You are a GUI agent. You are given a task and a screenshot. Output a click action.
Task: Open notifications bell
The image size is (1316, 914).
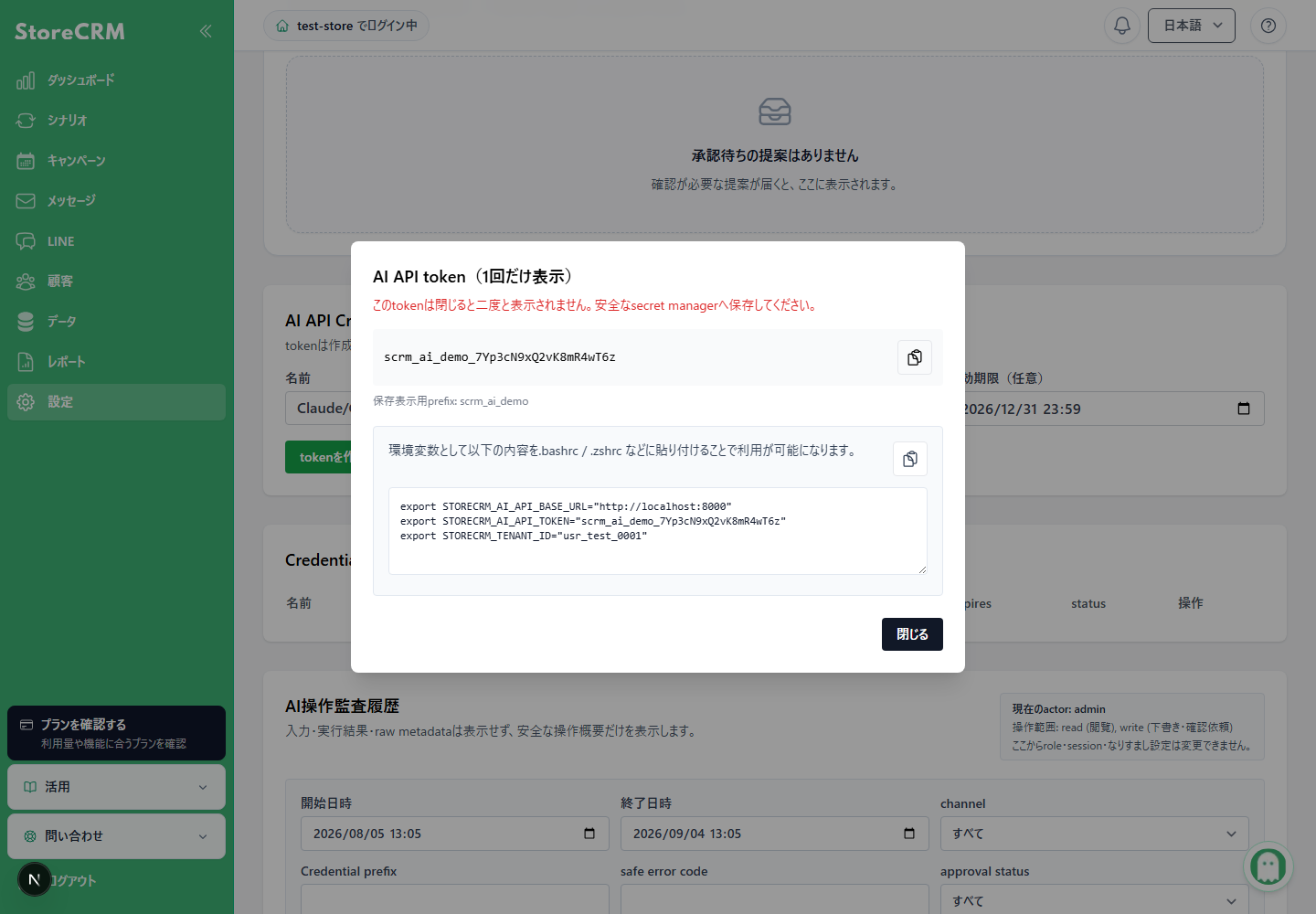click(1122, 26)
